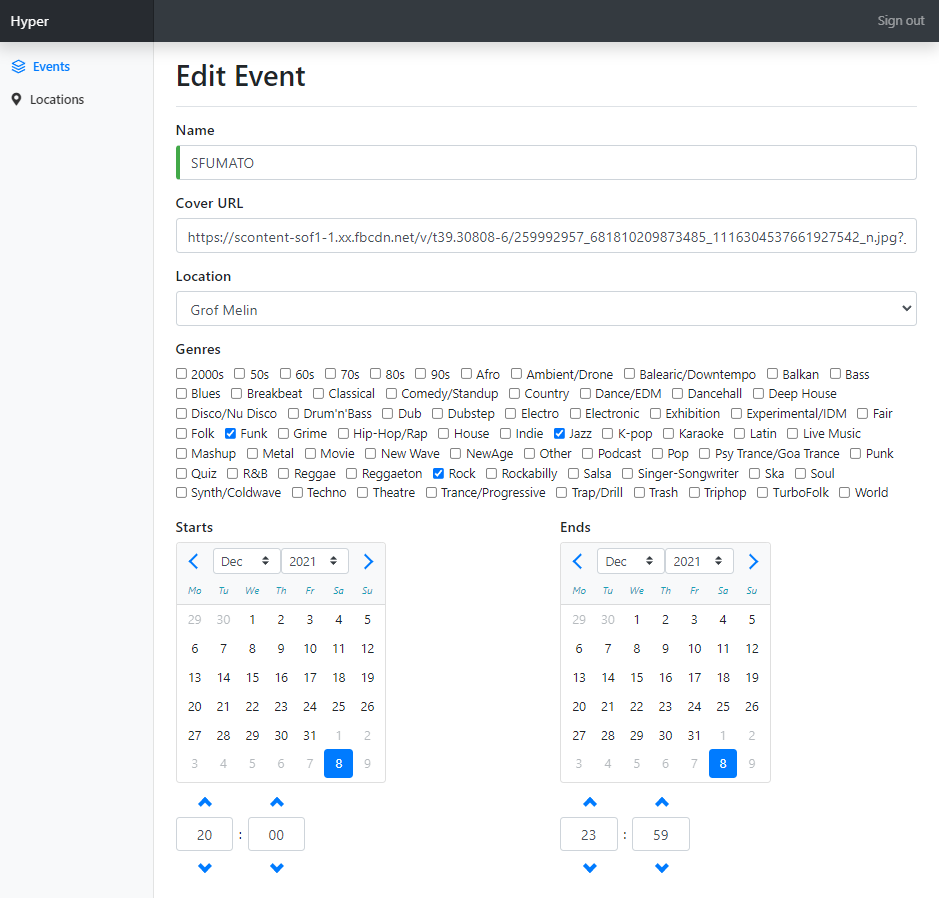Uncheck the Funk genre checkbox
This screenshot has height=898, width=939.
click(x=231, y=434)
